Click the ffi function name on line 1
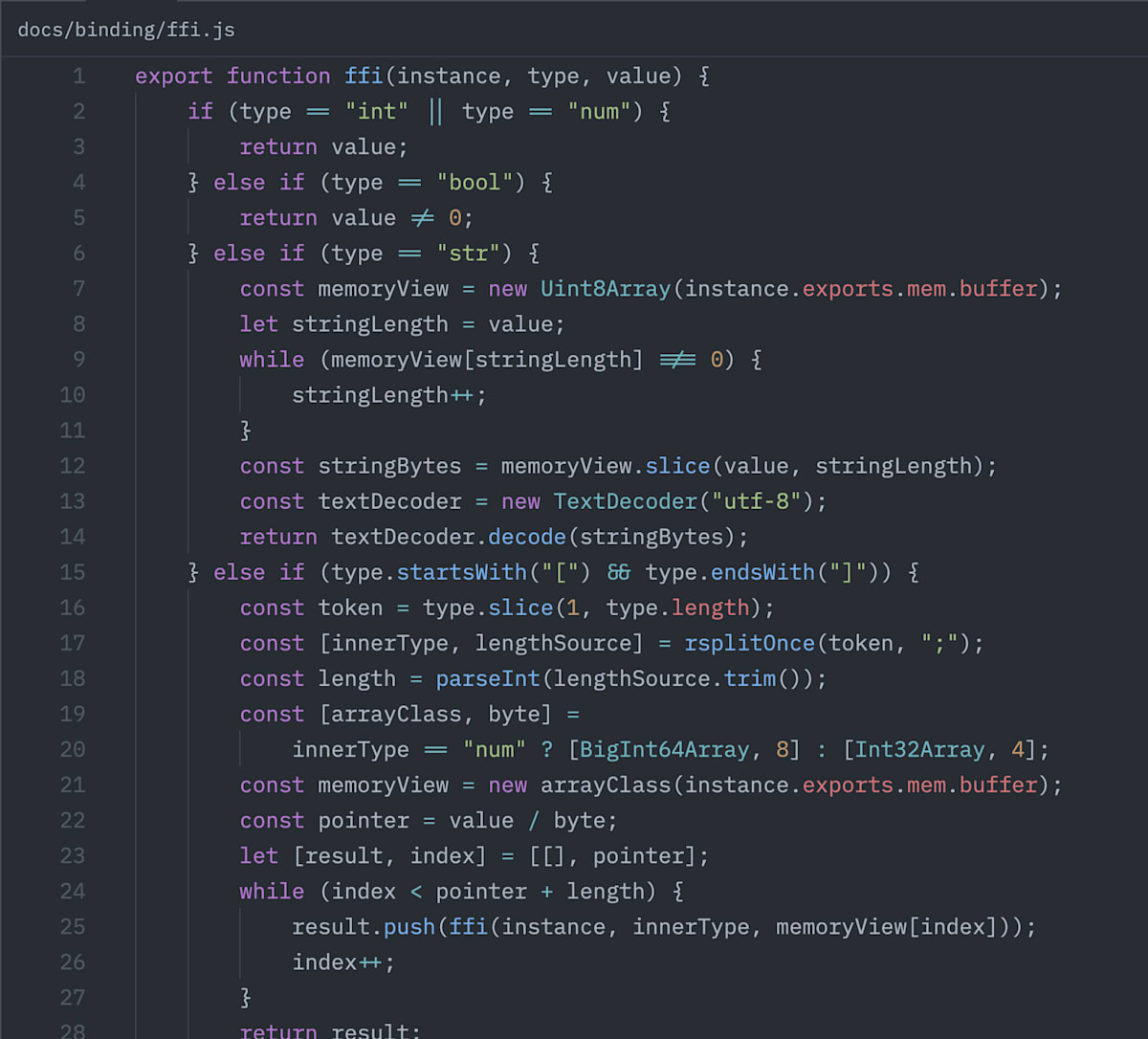This screenshot has width=1148, height=1039. click(x=364, y=76)
